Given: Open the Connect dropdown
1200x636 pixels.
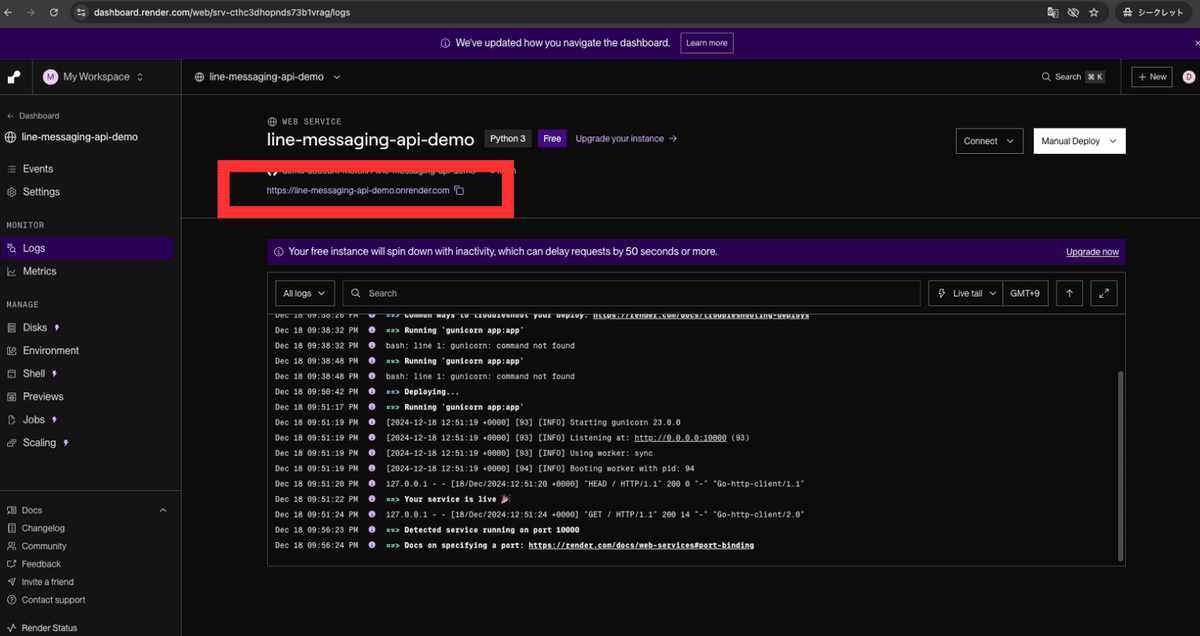Looking at the screenshot, I should coord(990,141).
